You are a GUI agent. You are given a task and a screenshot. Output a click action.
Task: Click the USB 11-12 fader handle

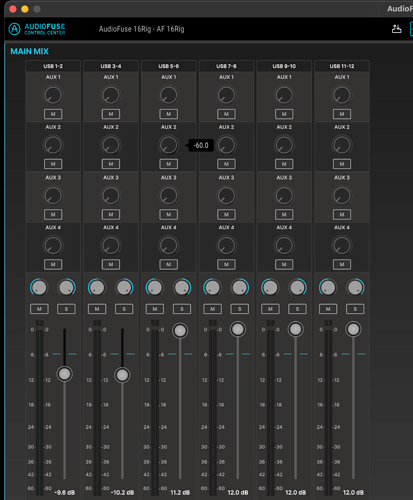[353, 329]
